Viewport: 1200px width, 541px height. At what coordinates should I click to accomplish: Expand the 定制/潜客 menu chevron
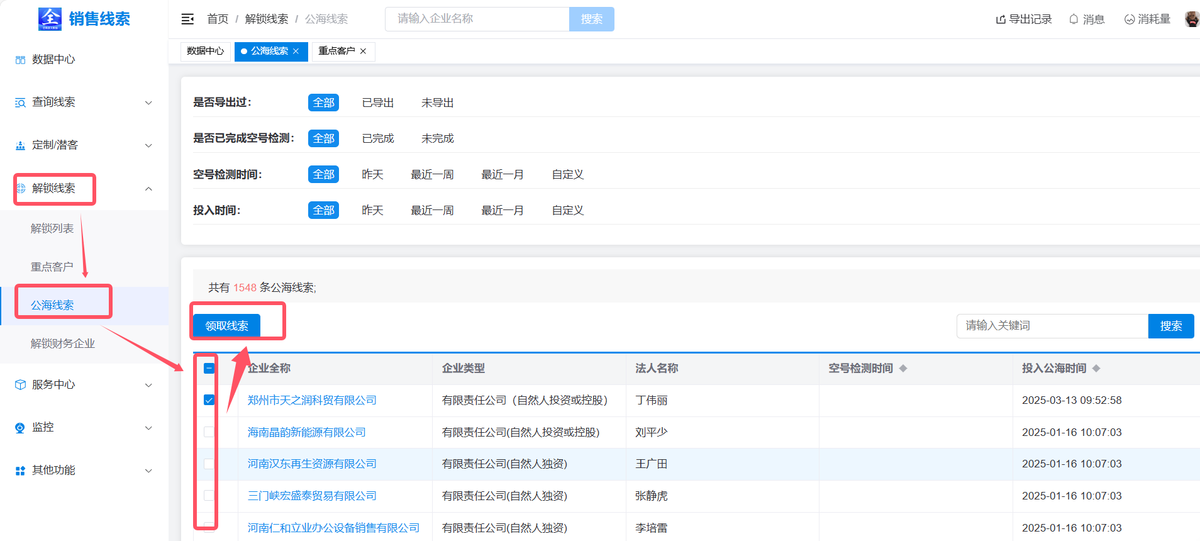click(148, 145)
